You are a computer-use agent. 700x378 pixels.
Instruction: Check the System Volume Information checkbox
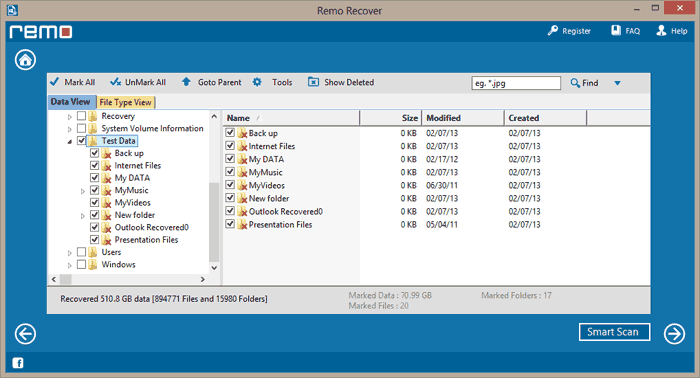click(81, 128)
